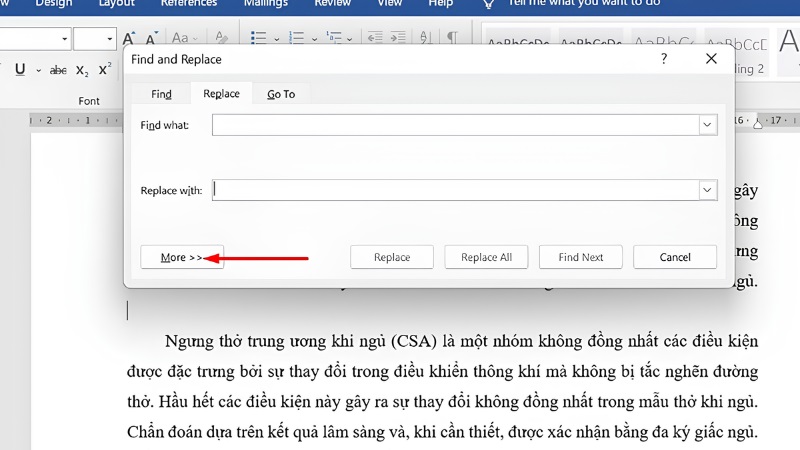This screenshot has height=450, width=800.
Task: Click Tell me what you want to do
Action: pos(584,3)
